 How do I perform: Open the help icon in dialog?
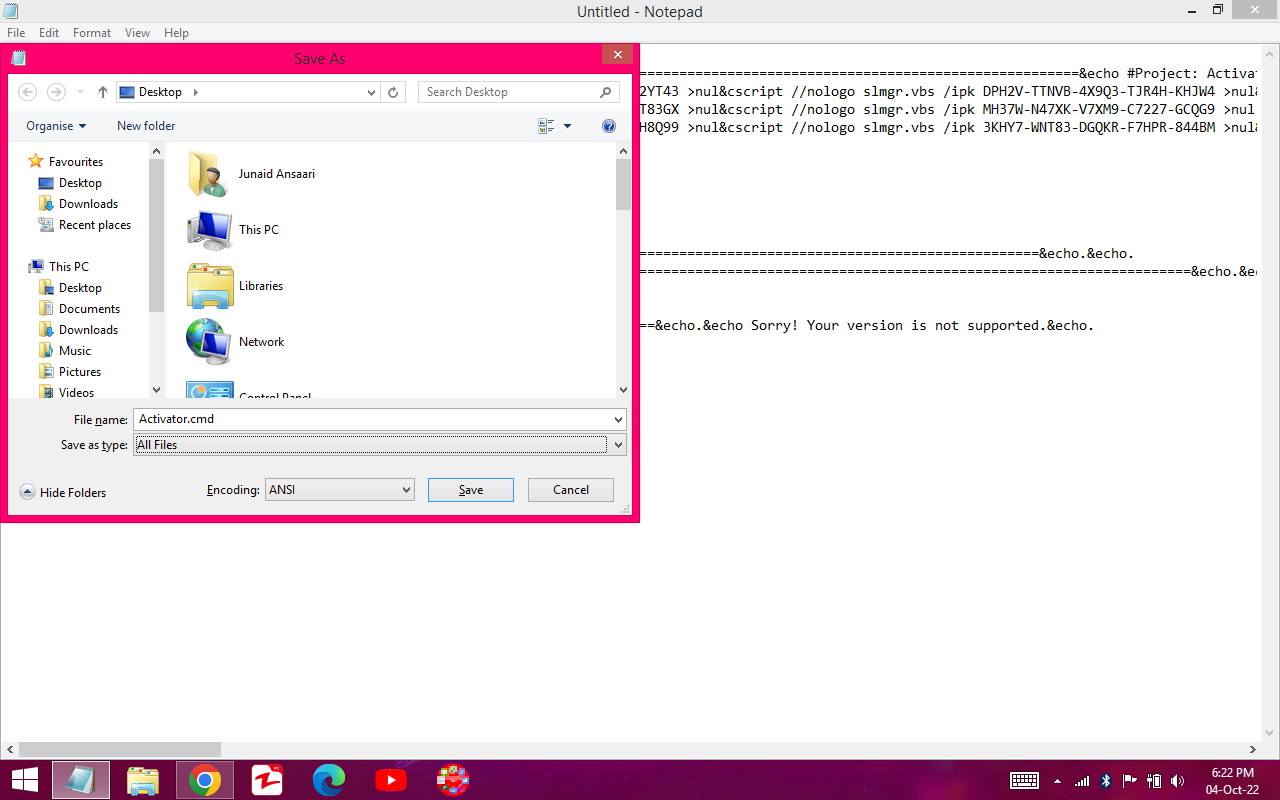click(x=609, y=126)
